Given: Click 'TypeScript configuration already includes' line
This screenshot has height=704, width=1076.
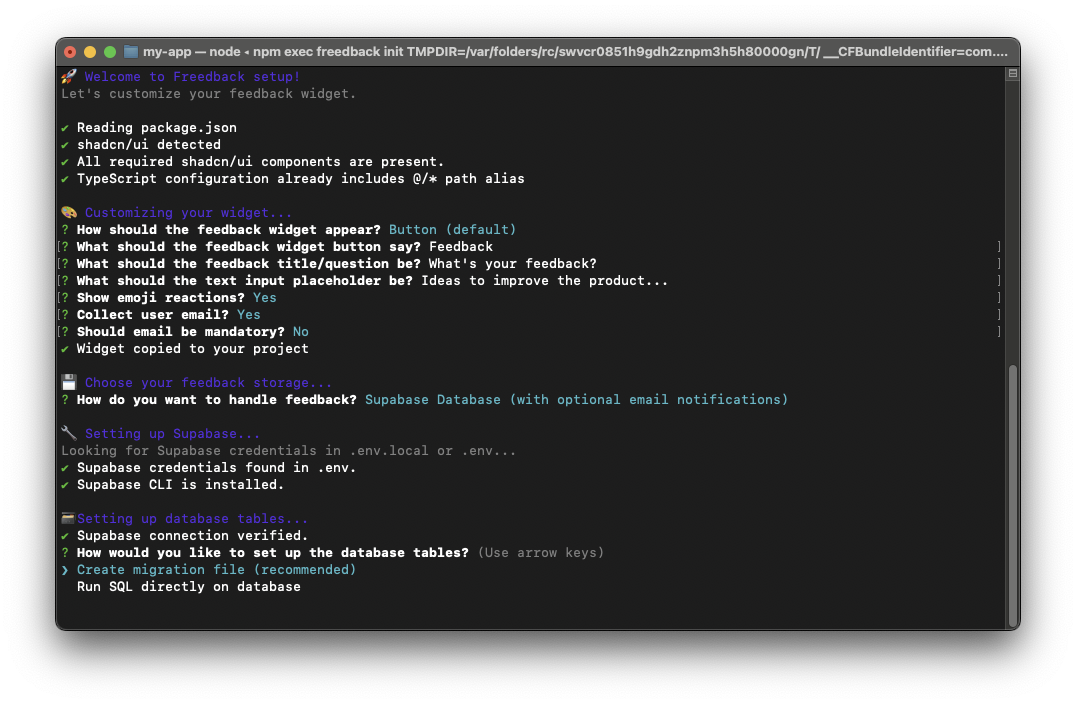Looking at the screenshot, I should coord(301,178).
